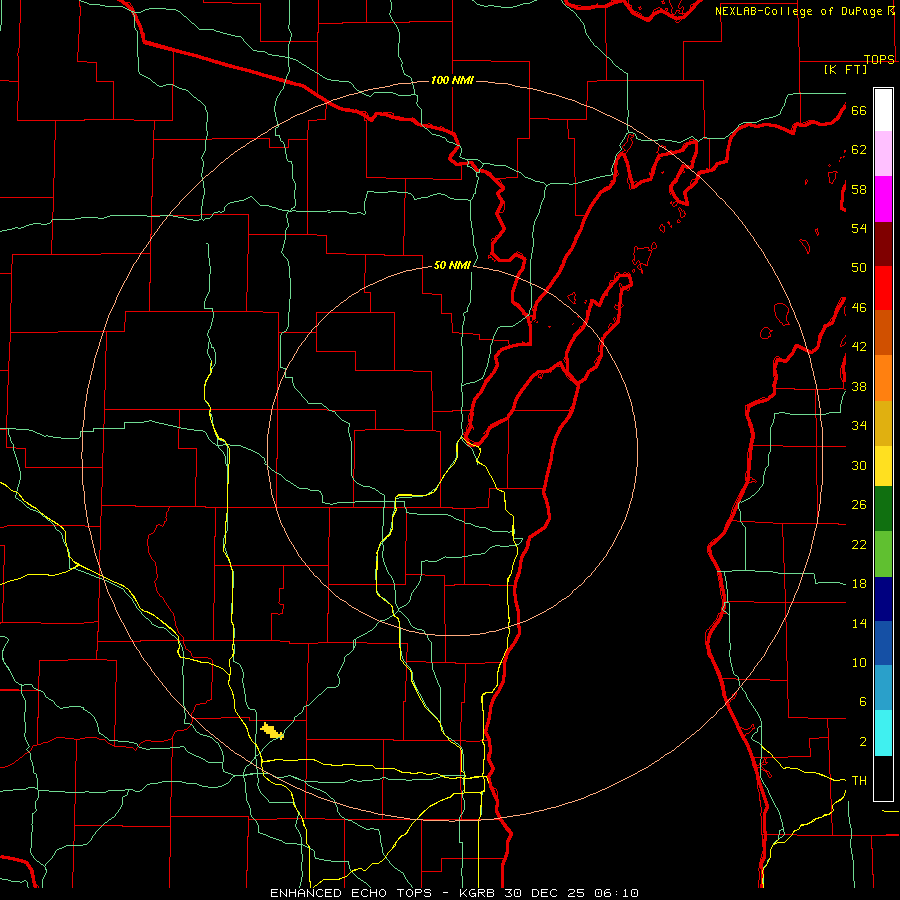Click the '100 NMI' range ring label
The height and width of the screenshot is (900, 900).
pyautogui.click(x=452, y=80)
